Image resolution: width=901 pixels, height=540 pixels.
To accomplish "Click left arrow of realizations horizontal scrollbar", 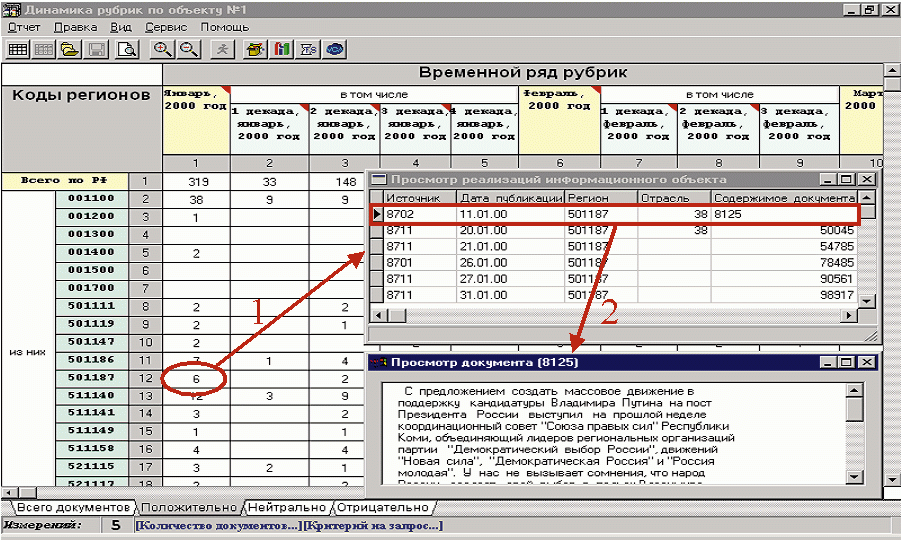I will (378, 315).
